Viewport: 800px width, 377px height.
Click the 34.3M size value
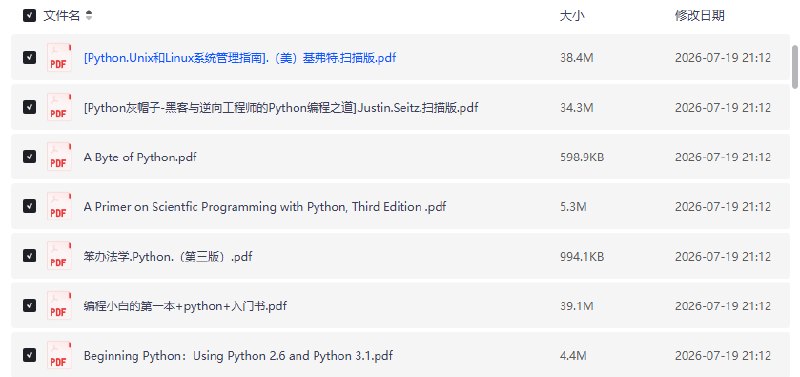point(577,108)
